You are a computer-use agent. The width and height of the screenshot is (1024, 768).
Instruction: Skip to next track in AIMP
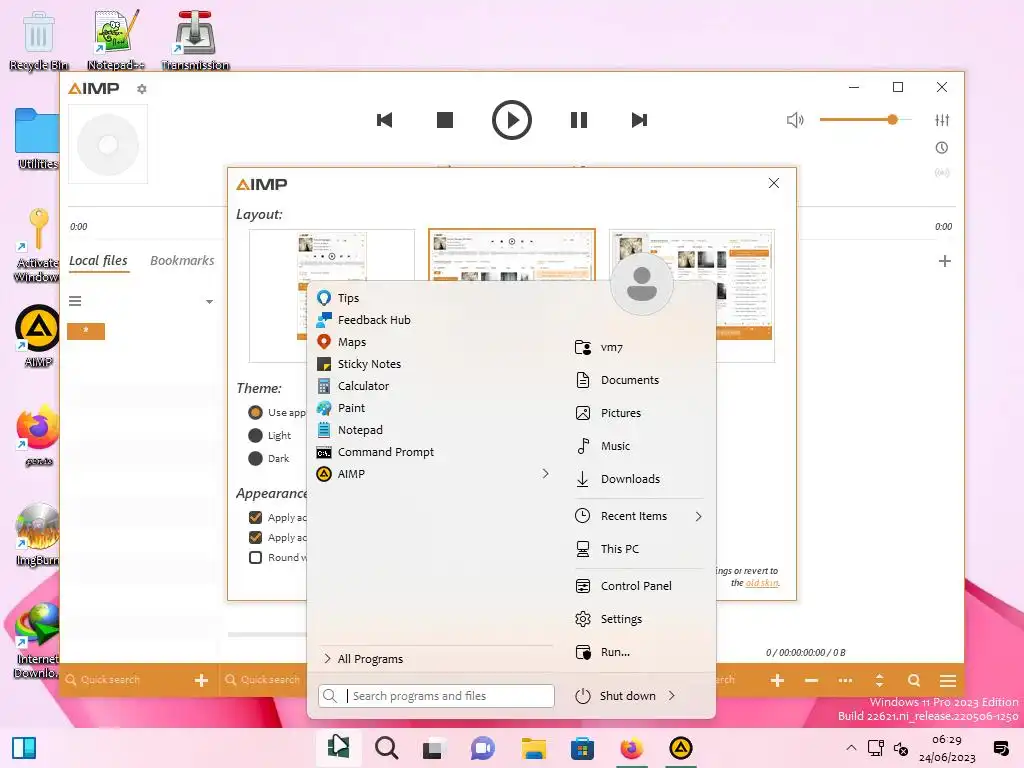(x=639, y=120)
